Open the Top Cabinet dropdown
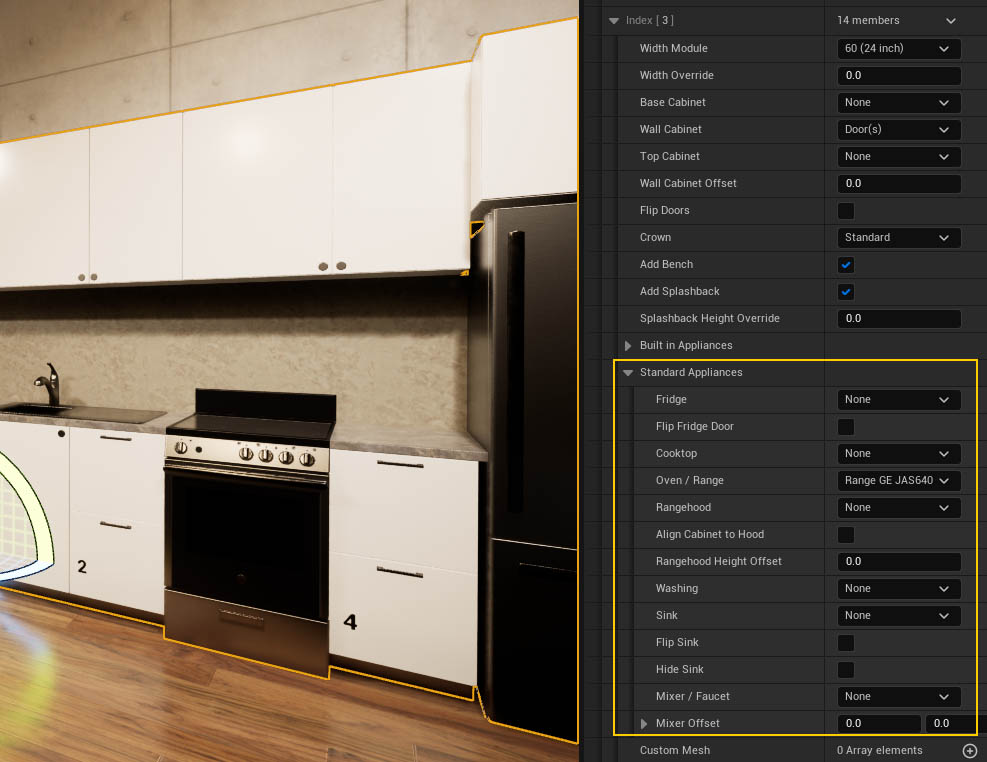The image size is (987, 762). (898, 157)
